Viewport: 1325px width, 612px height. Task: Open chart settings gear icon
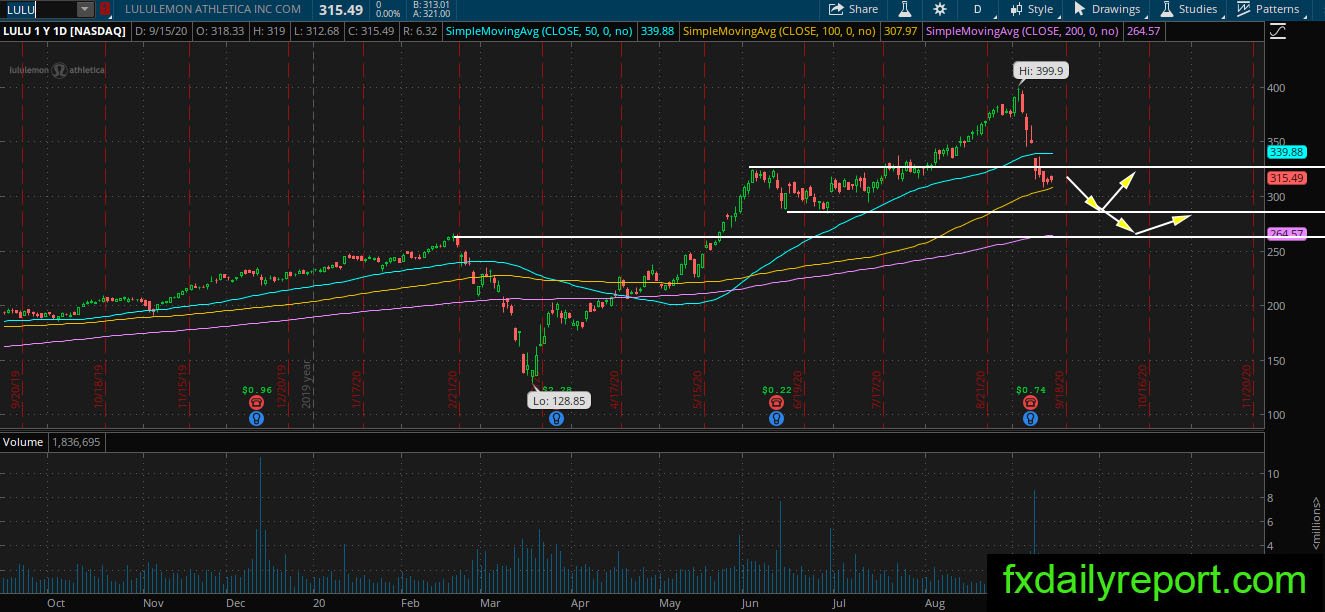940,9
